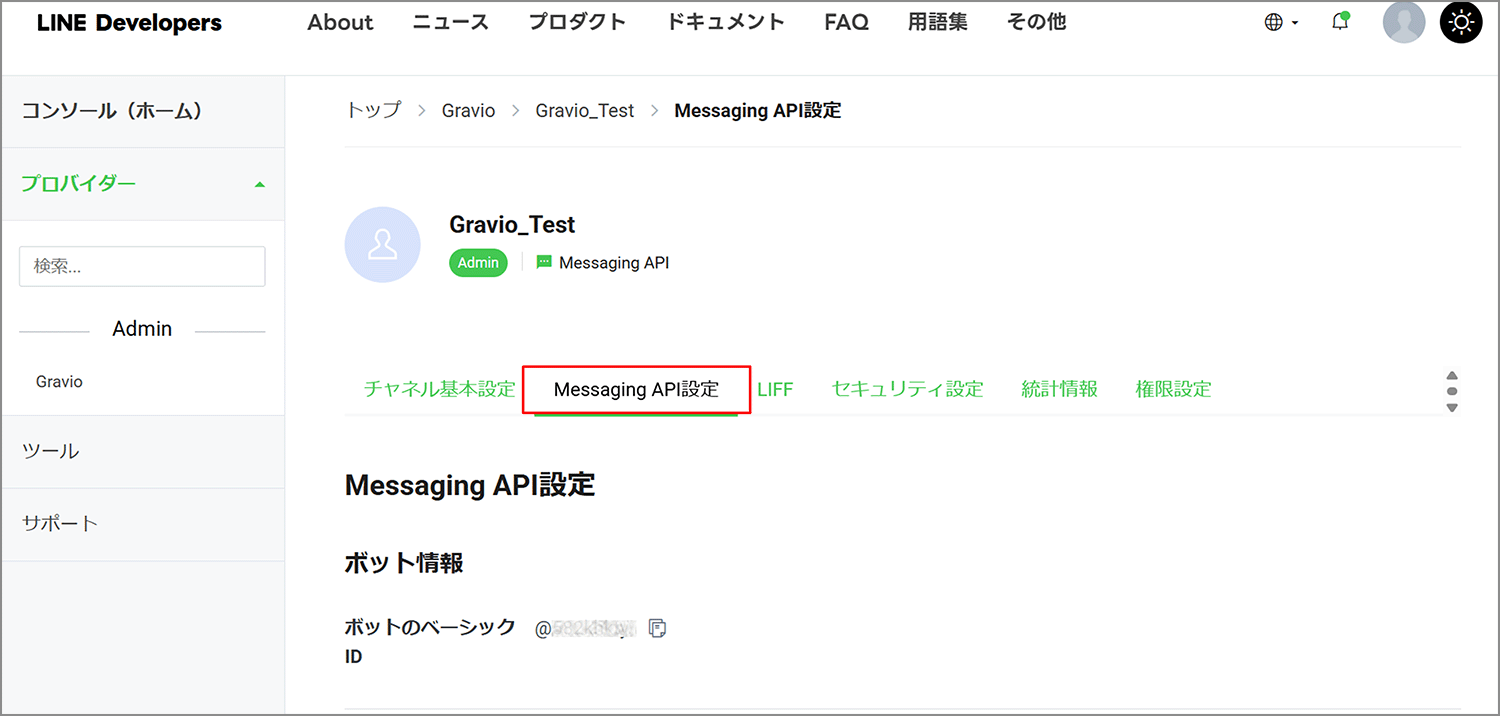The height and width of the screenshot is (716, 1500).
Task: Open the ドキュメント menu
Action: pos(726,22)
